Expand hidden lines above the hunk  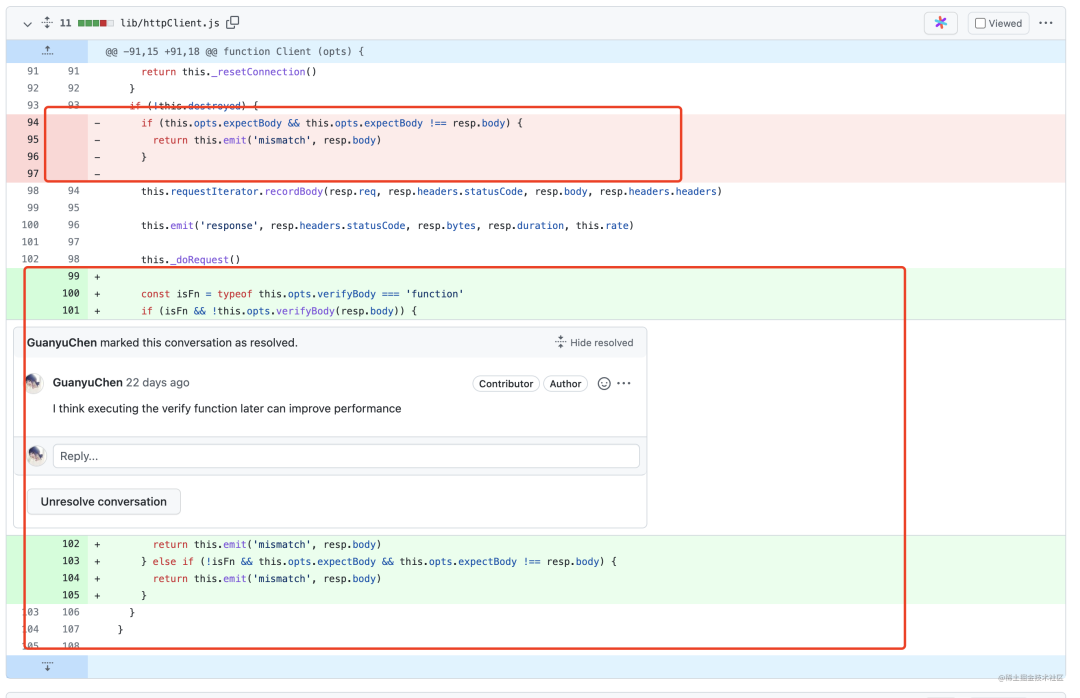(x=46, y=51)
